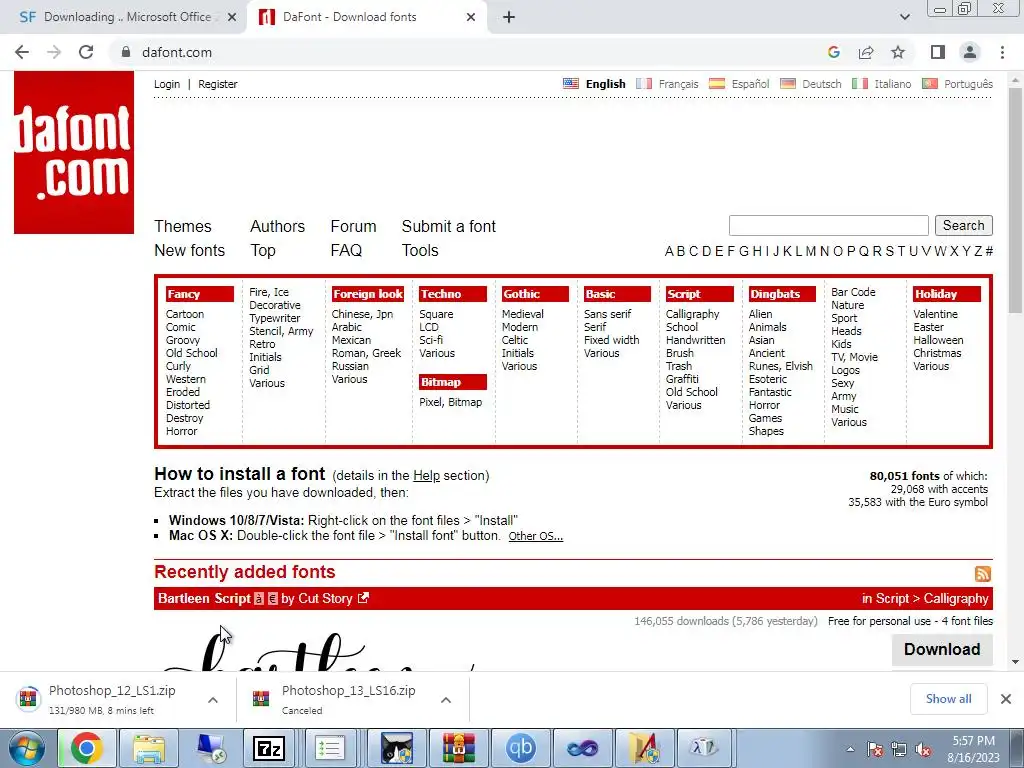Image resolution: width=1024 pixels, height=768 pixels.
Task: Click the taskbar clock
Action: tap(973, 749)
